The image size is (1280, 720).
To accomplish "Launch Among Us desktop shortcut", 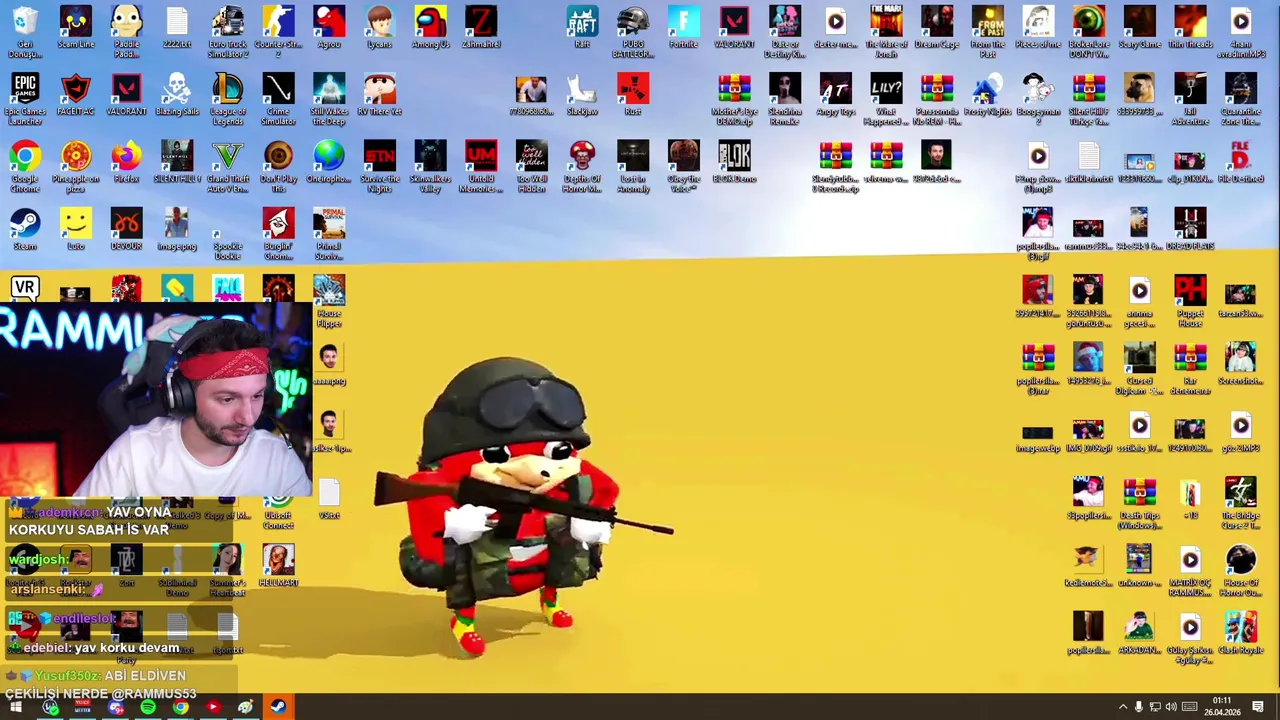I will pyautogui.click(x=430, y=28).
